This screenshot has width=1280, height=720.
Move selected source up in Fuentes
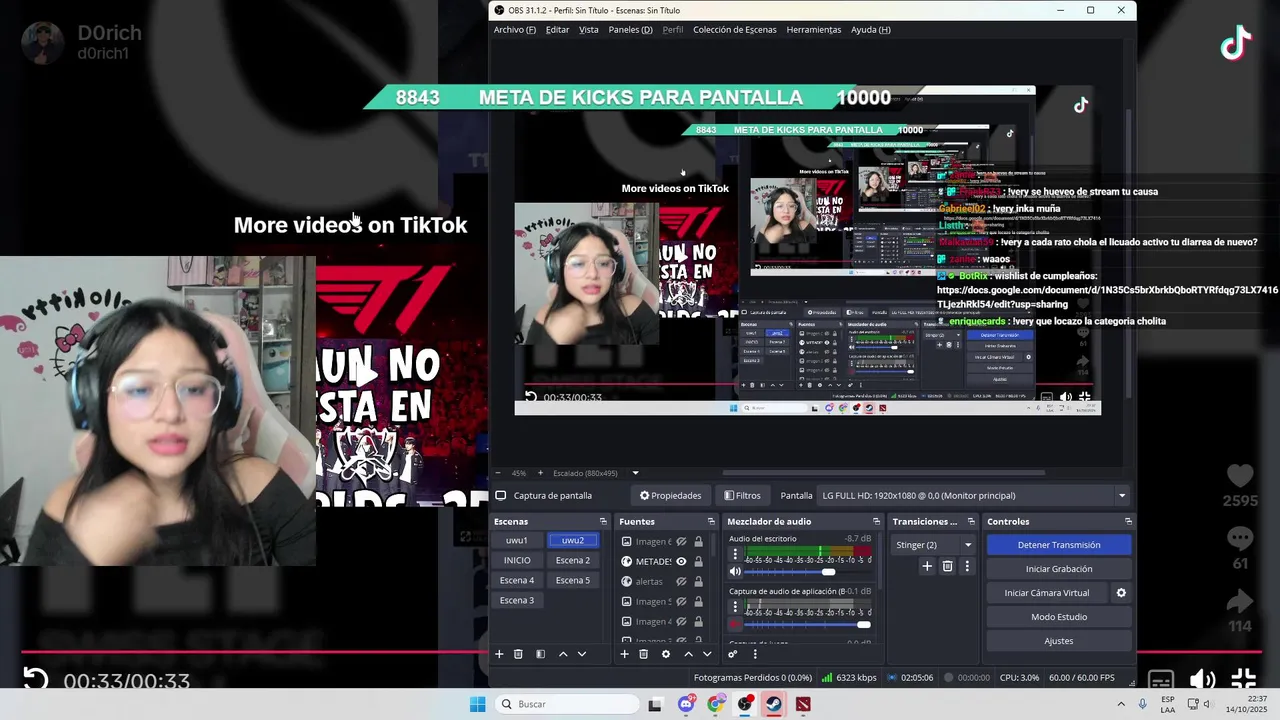tap(688, 654)
